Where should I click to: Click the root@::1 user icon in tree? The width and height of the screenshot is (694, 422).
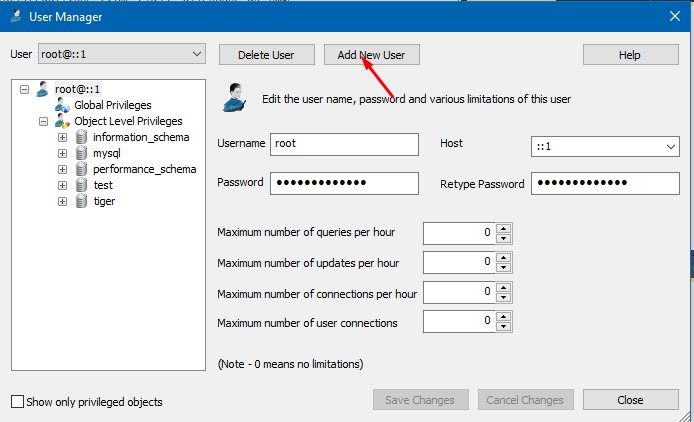tap(42, 89)
